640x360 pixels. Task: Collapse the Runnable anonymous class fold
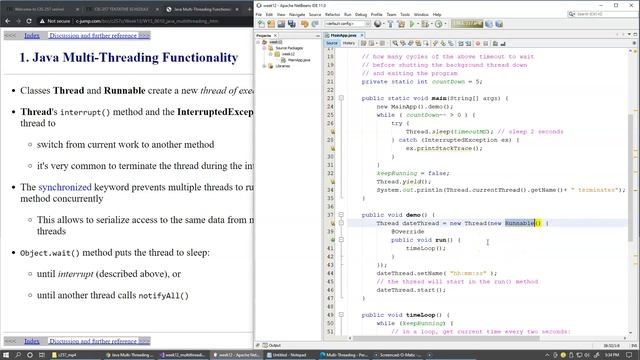point(341,223)
